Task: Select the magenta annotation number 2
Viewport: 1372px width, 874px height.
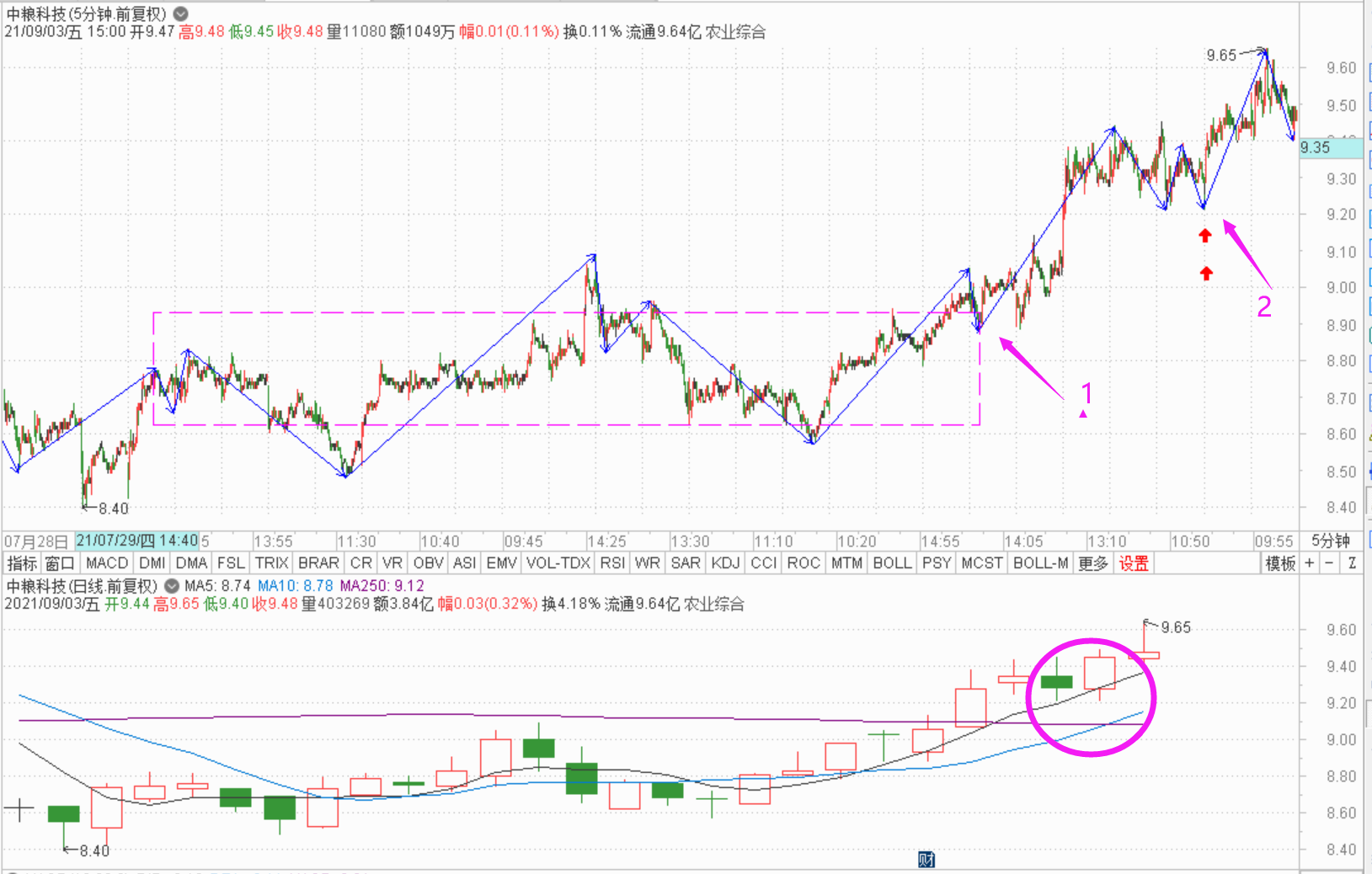Action: [x=1263, y=307]
